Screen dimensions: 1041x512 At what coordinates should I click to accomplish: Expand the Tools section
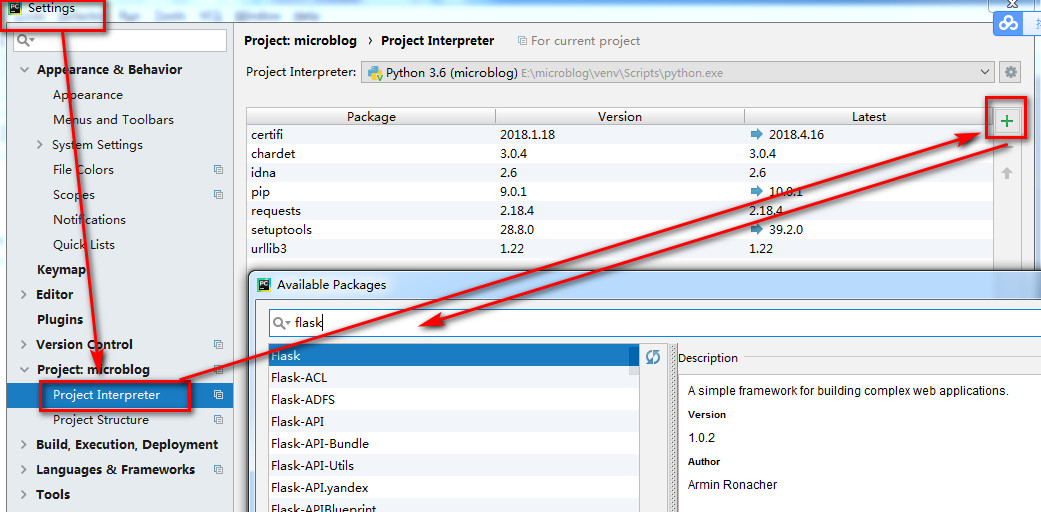(25, 494)
